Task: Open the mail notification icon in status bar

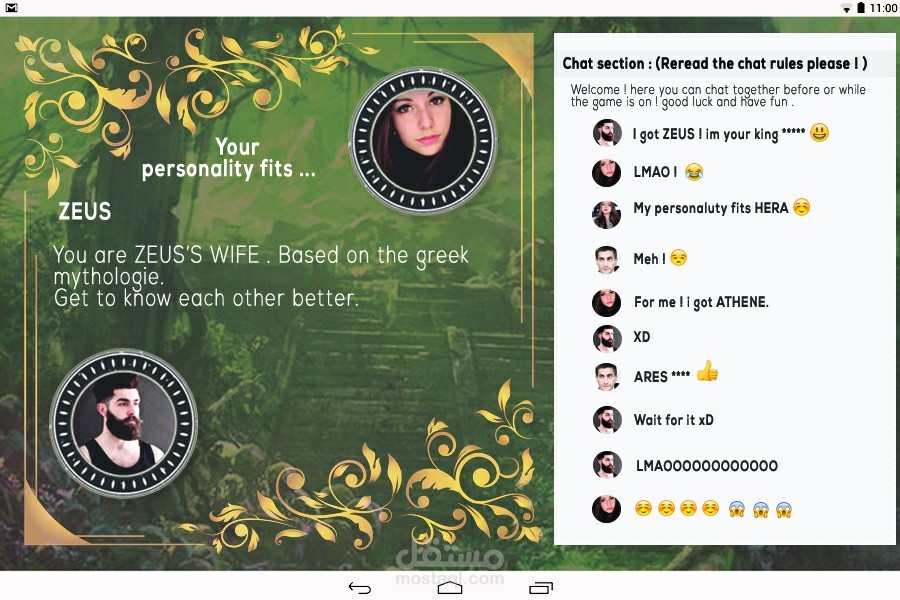Action: tap(11, 7)
